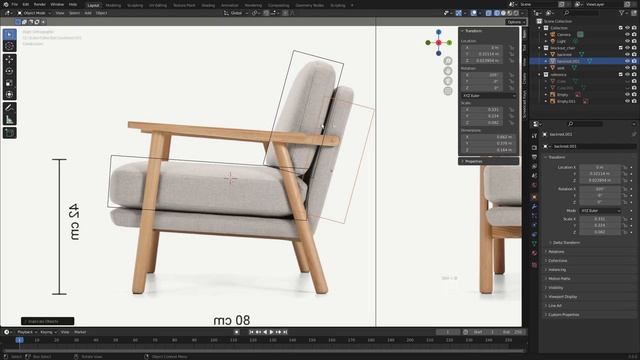Open the Keying popover in timeline
Image resolution: width=640 pixels, height=360 pixels.
tap(48, 332)
